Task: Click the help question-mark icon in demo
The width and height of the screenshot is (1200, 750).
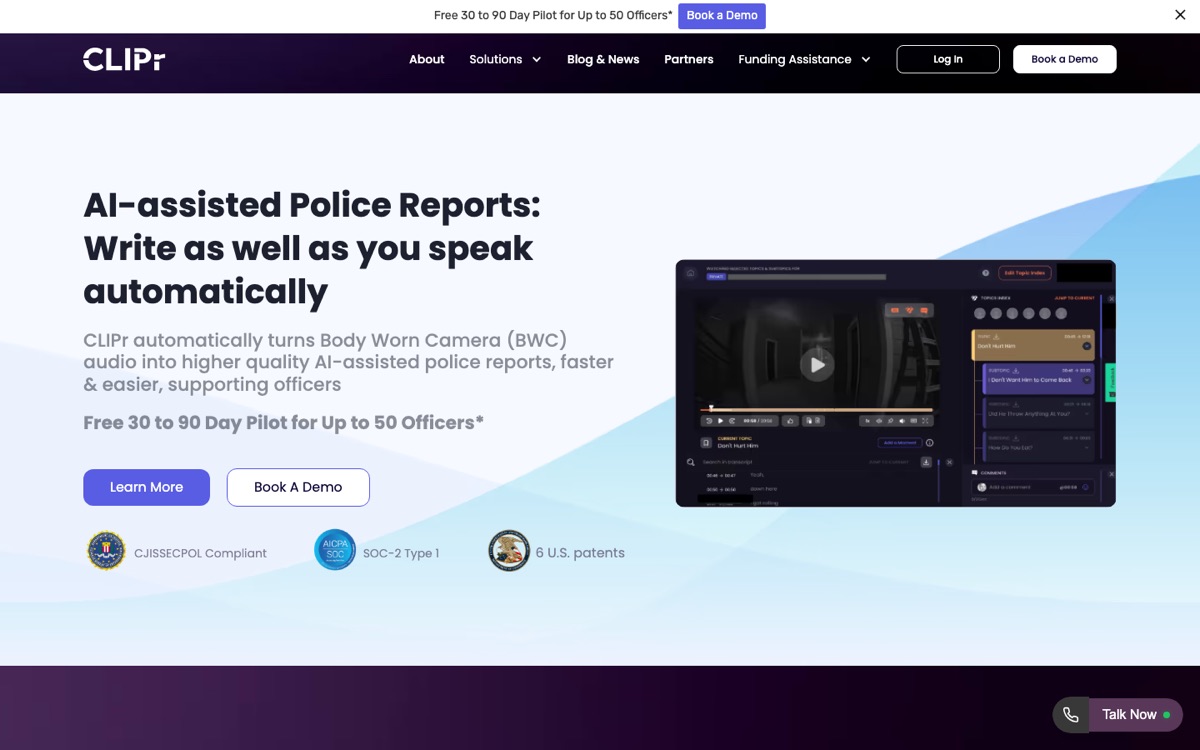Action: coord(986,273)
